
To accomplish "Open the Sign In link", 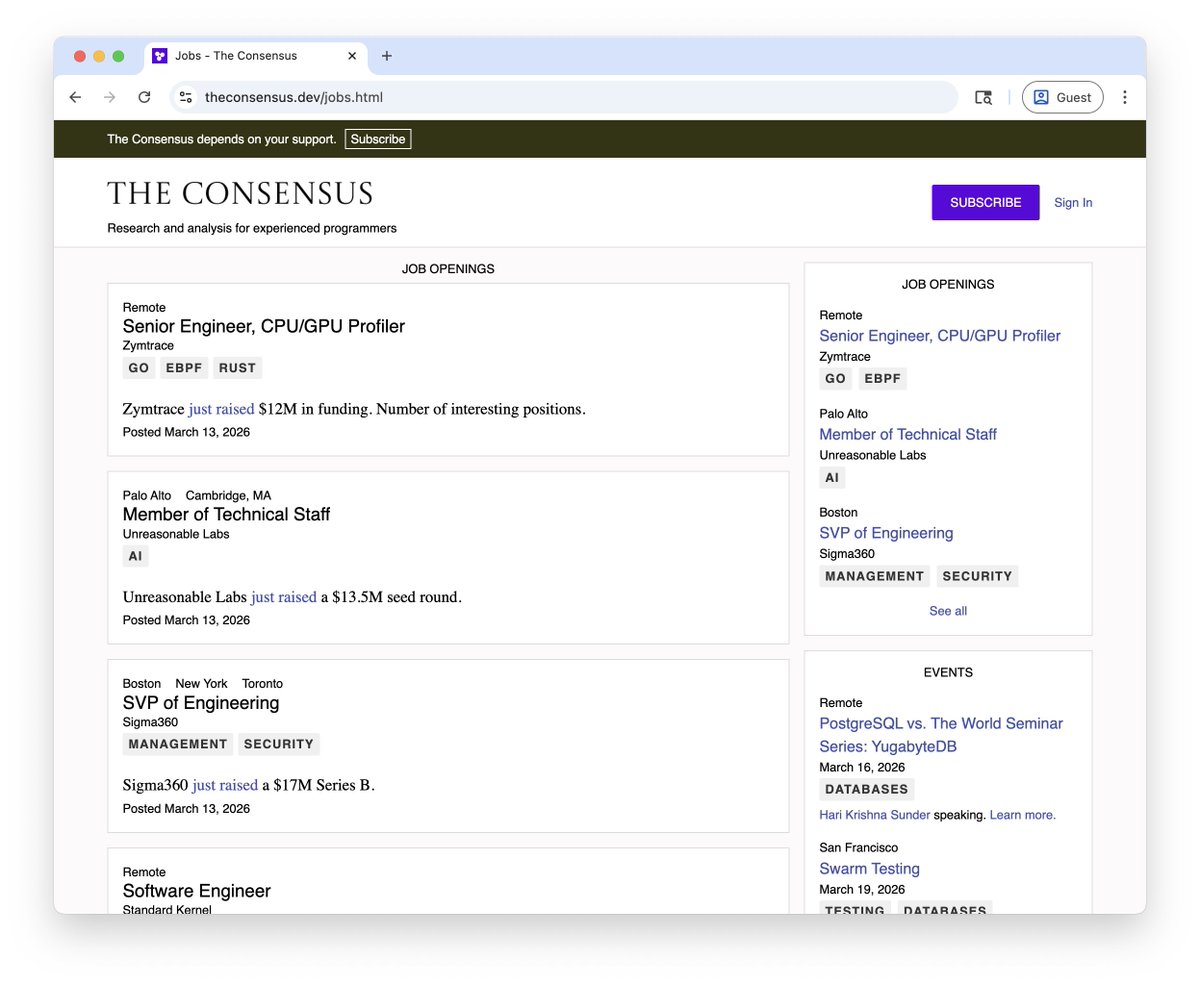I will (1073, 202).
